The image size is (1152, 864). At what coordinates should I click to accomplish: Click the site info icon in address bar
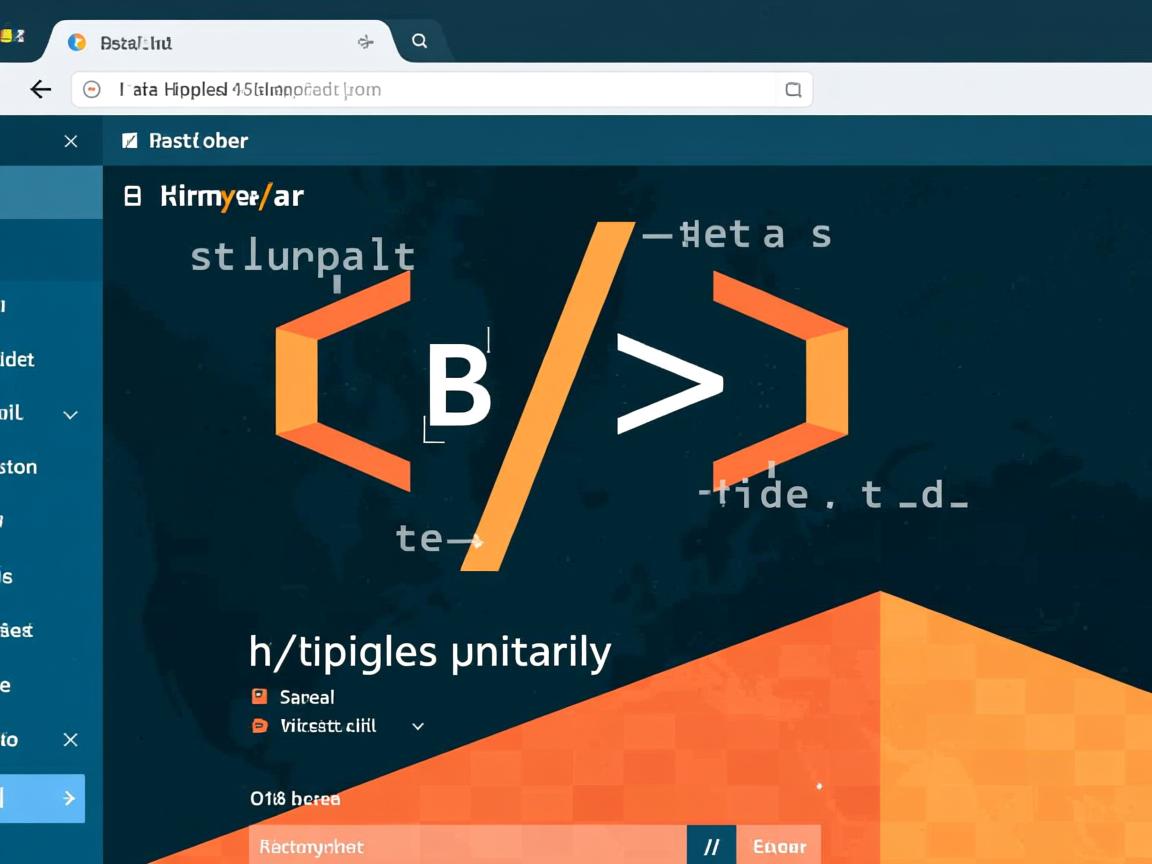pyautogui.click(x=92, y=90)
